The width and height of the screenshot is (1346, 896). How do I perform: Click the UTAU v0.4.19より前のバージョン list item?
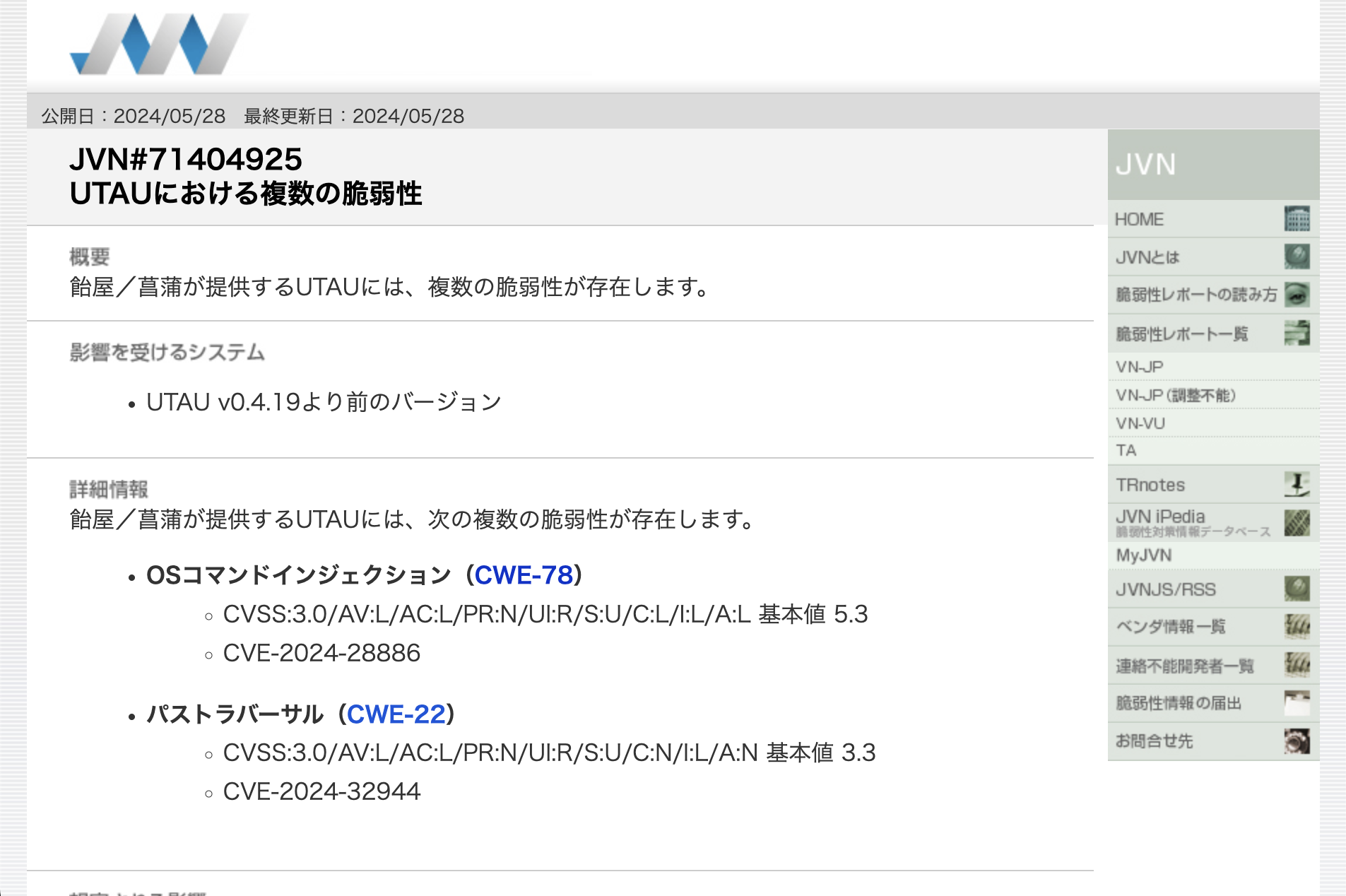pyautogui.click(x=324, y=402)
